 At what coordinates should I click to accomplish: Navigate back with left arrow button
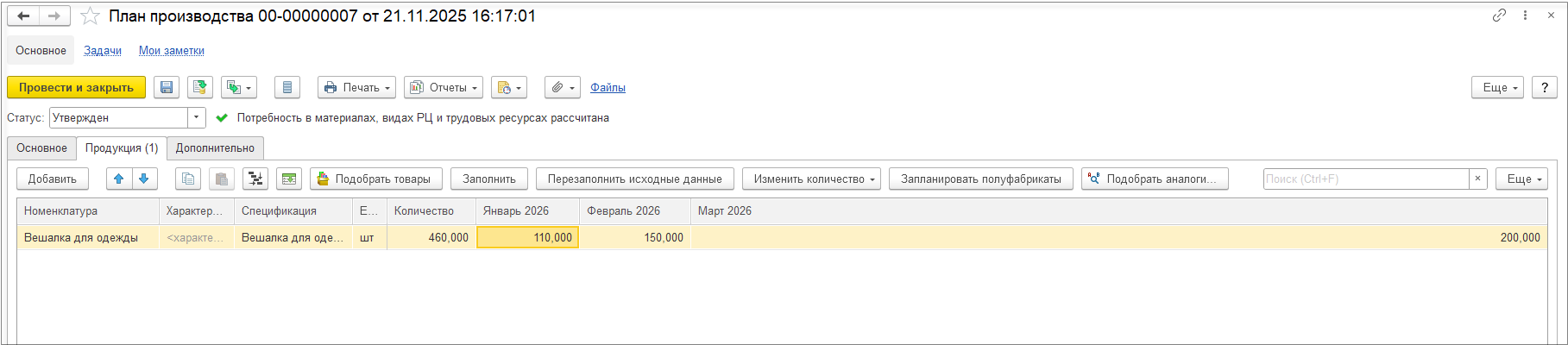tap(23, 16)
